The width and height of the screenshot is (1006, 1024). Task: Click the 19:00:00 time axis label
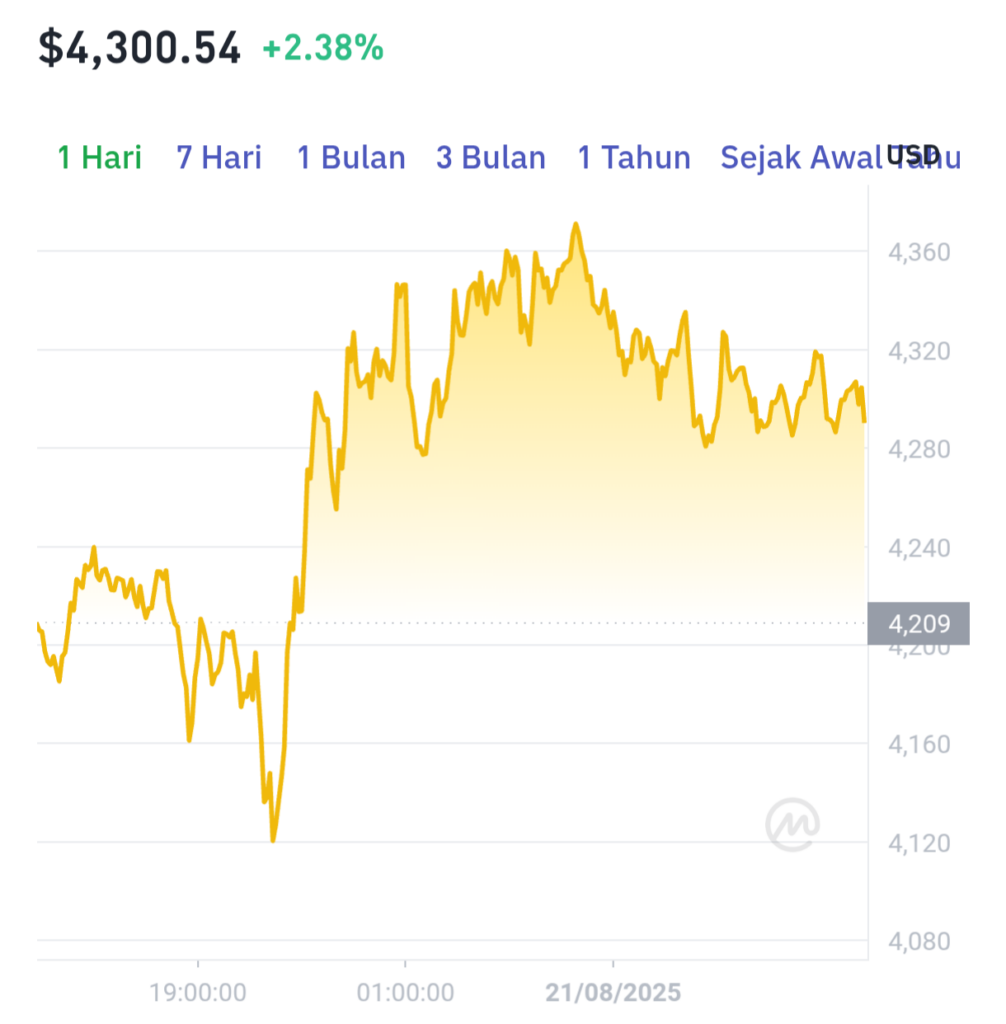[198, 993]
